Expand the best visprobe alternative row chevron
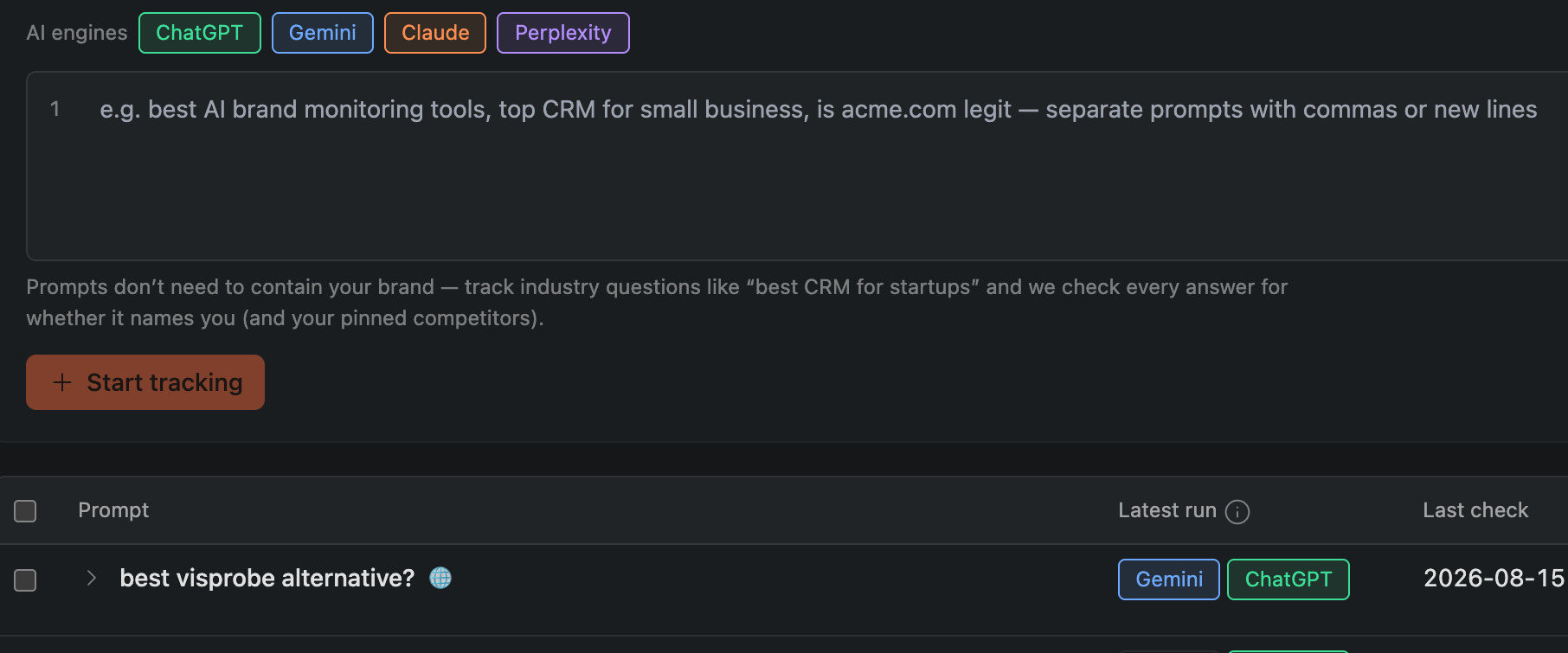This screenshot has height=653, width=1568. coord(92,578)
